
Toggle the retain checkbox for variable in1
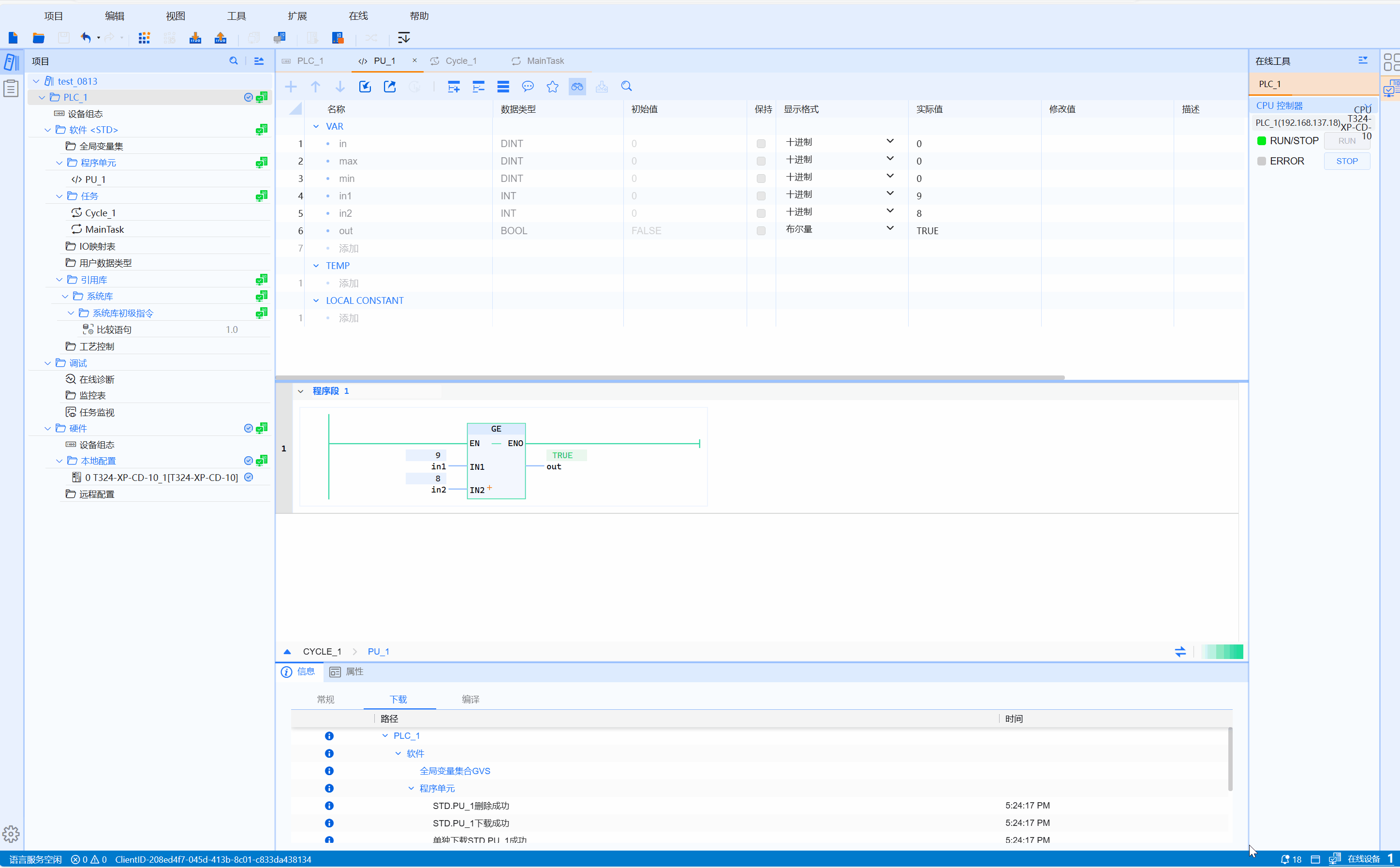click(761, 196)
